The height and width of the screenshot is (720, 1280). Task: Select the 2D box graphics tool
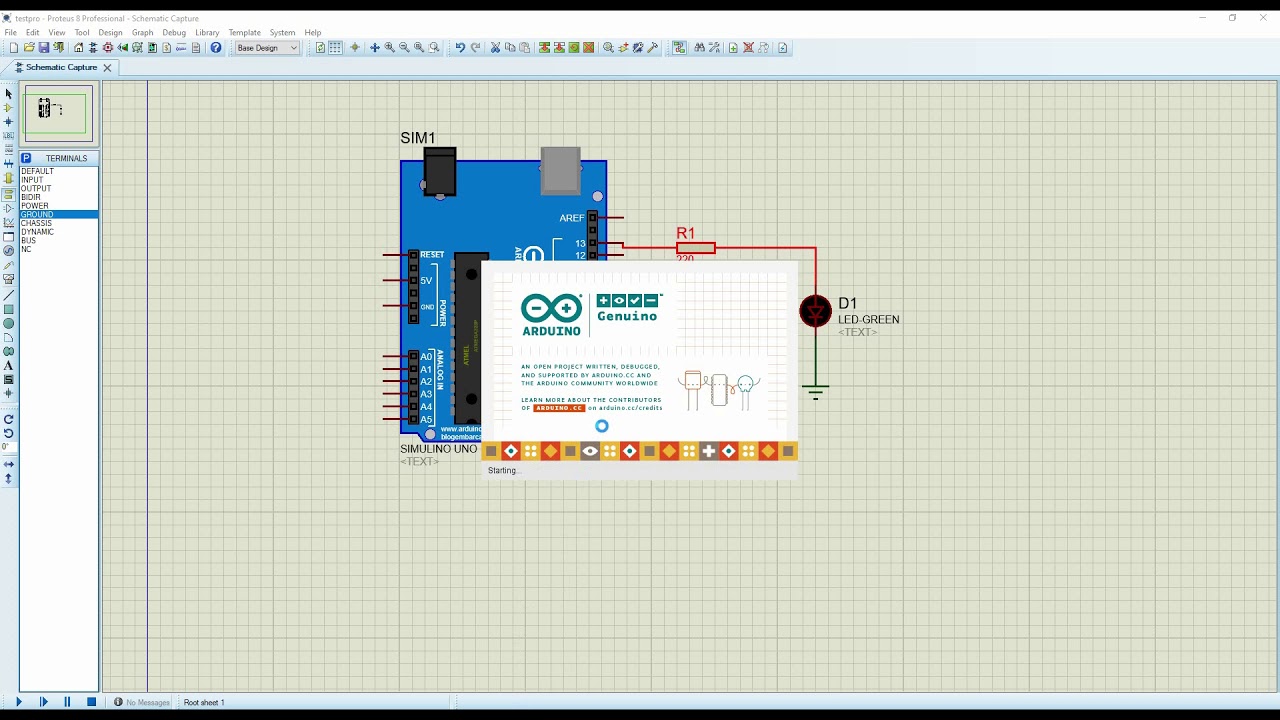tap(9, 309)
